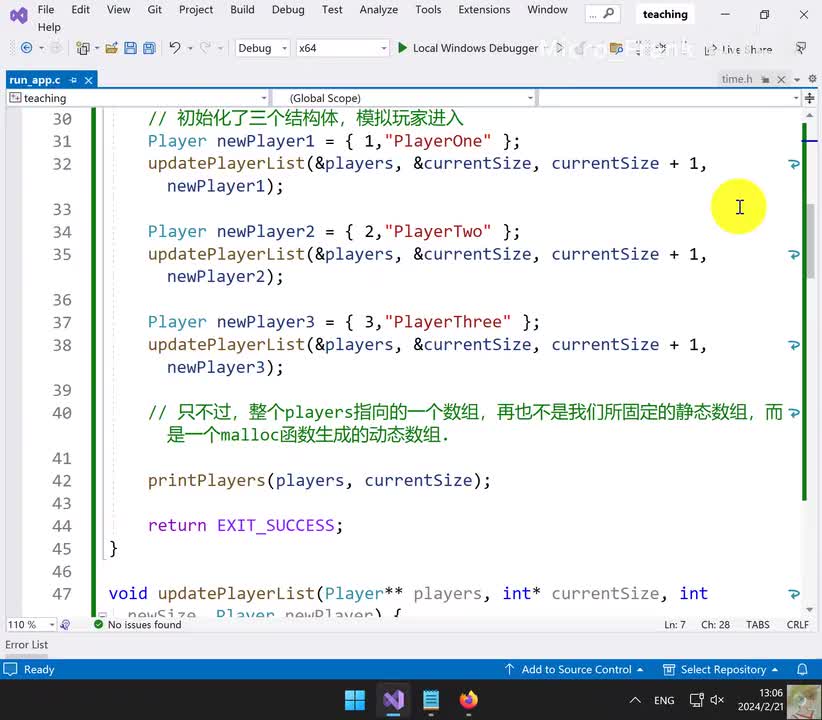The image size is (822, 720).
Task: Open the File menu
Action: 46,9
